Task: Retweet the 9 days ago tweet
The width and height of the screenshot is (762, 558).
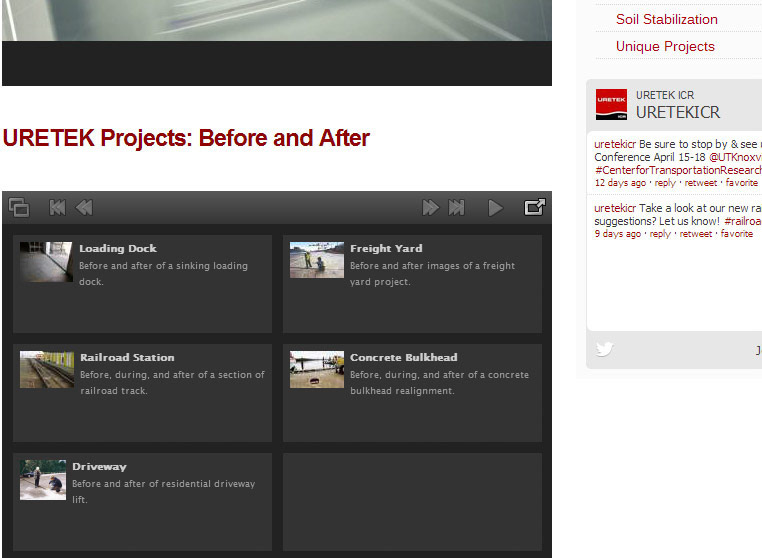Action: [696, 234]
